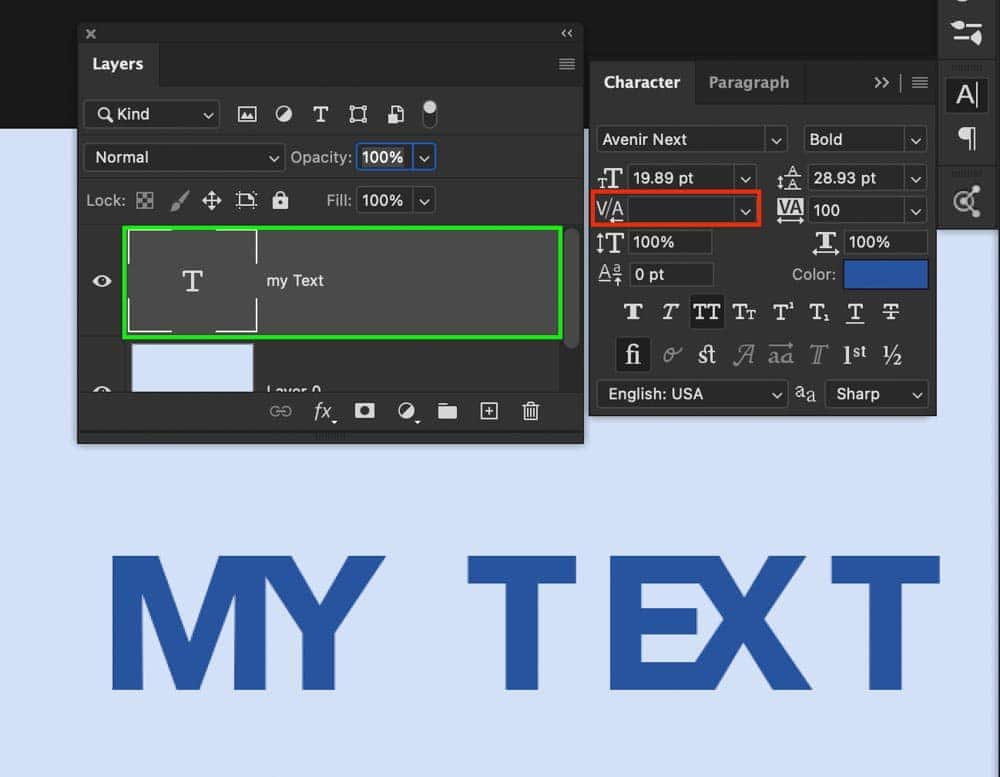Open the Layers panel menu
This screenshot has height=777, width=1000.
[566, 64]
